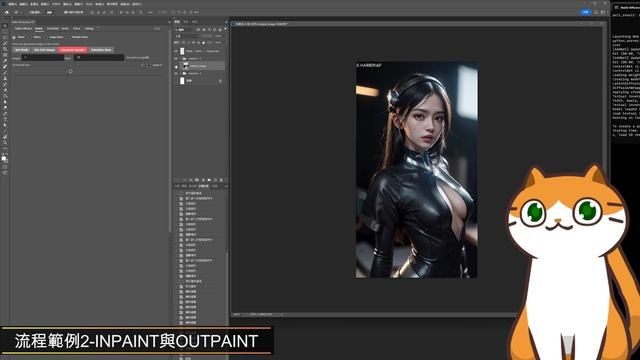Open the layer fill dropdown

(x=218, y=42)
